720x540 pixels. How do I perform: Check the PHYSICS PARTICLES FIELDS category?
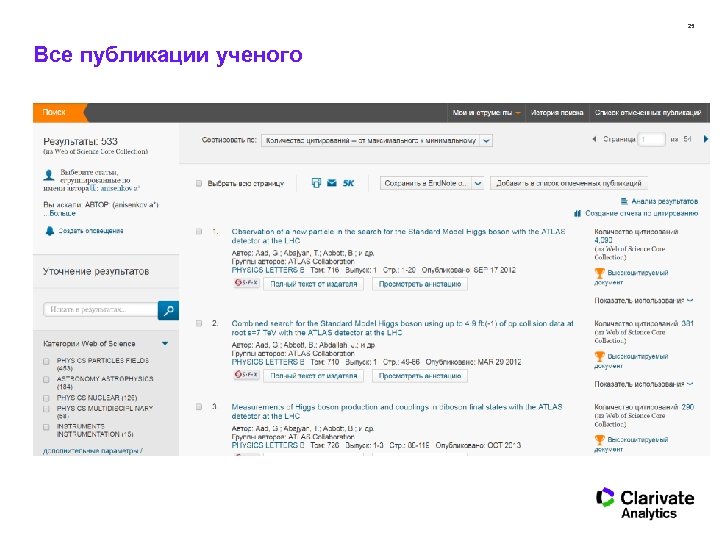[46, 361]
